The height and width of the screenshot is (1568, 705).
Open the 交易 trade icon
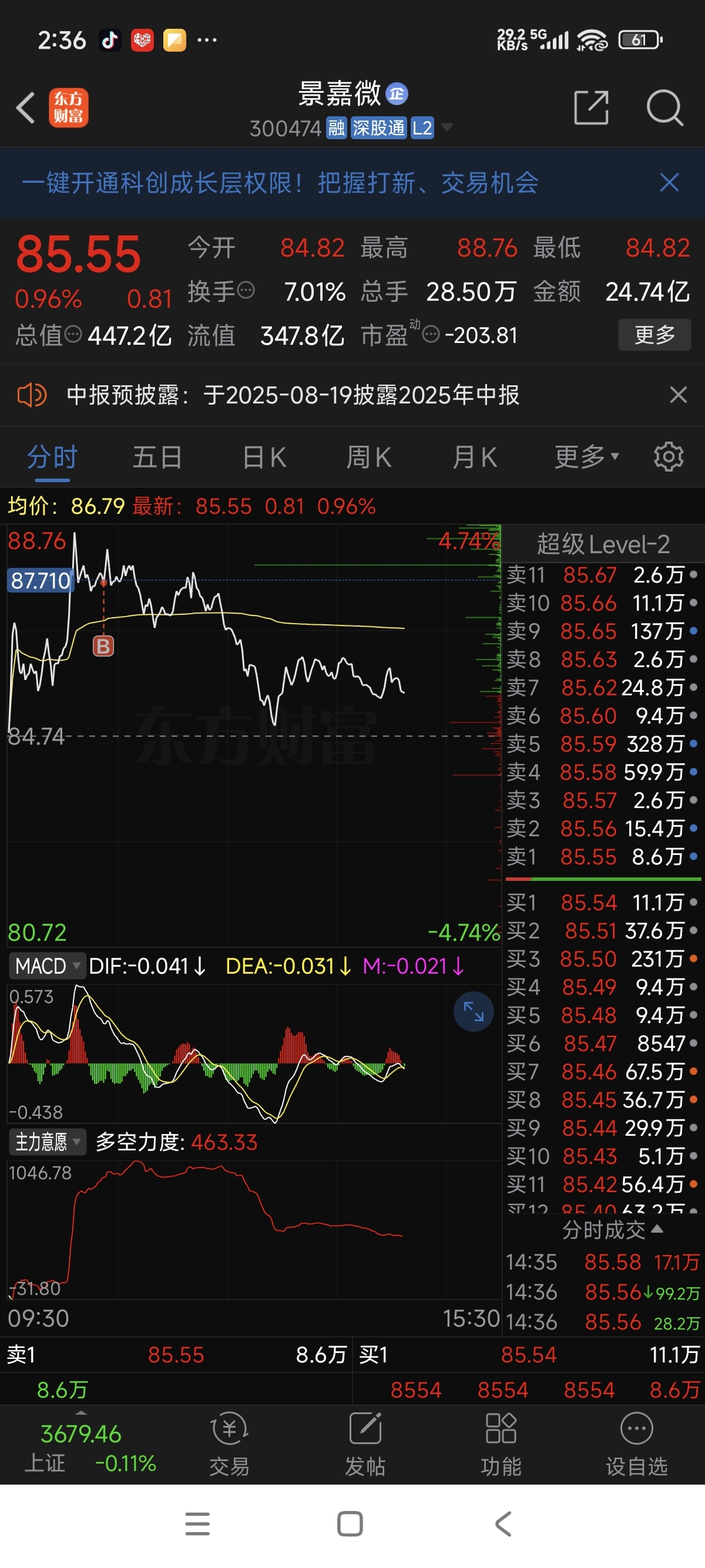coord(229,1445)
